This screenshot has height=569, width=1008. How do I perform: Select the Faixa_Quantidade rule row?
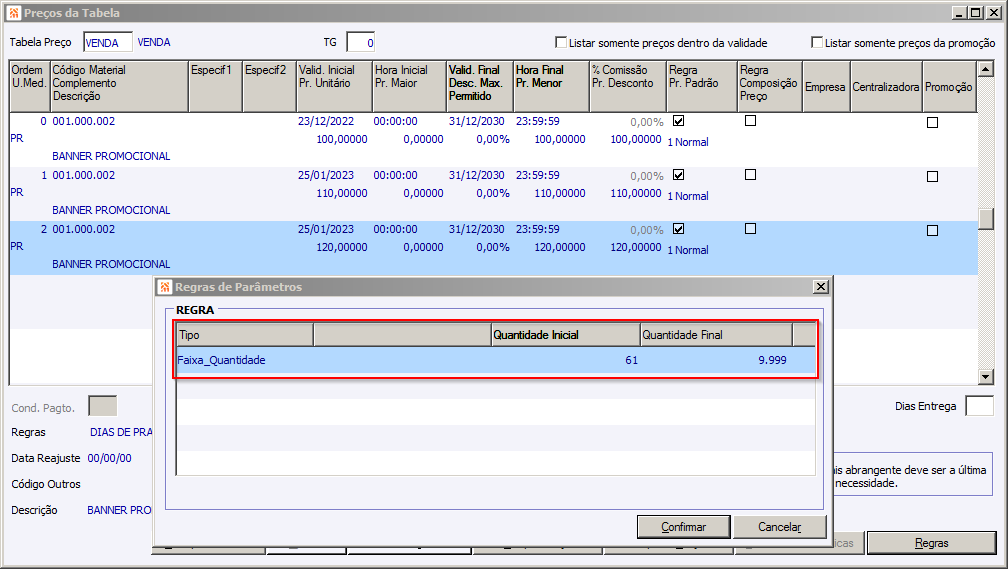point(400,360)
